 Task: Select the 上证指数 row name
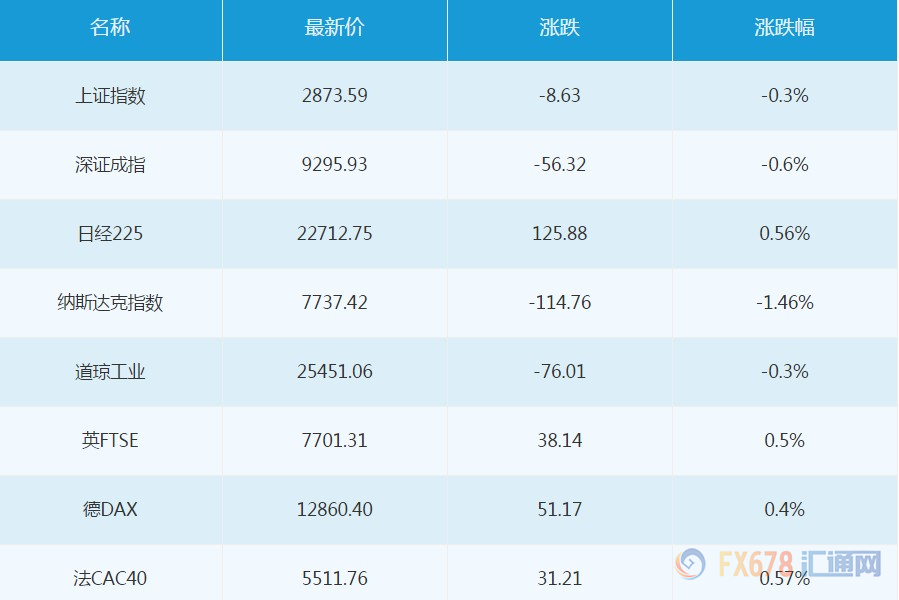110,96
